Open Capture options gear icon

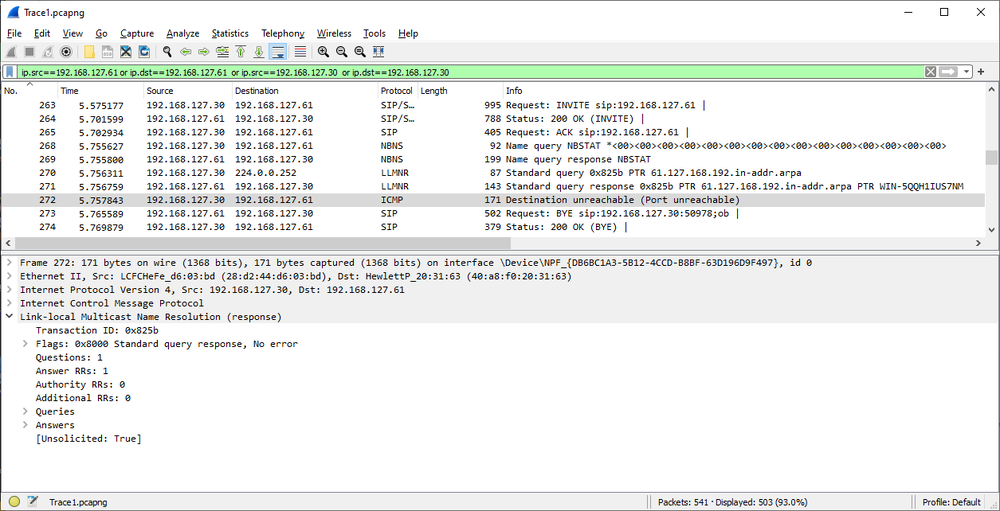tap(66, 52)
